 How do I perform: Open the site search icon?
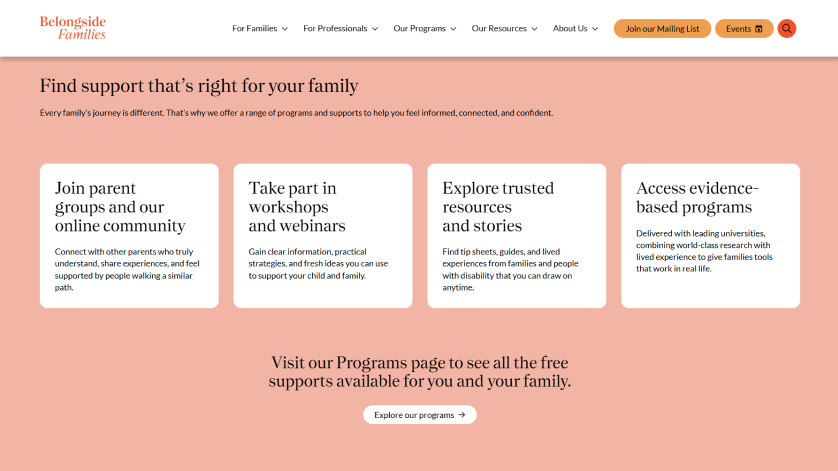[x=787, y=28]
